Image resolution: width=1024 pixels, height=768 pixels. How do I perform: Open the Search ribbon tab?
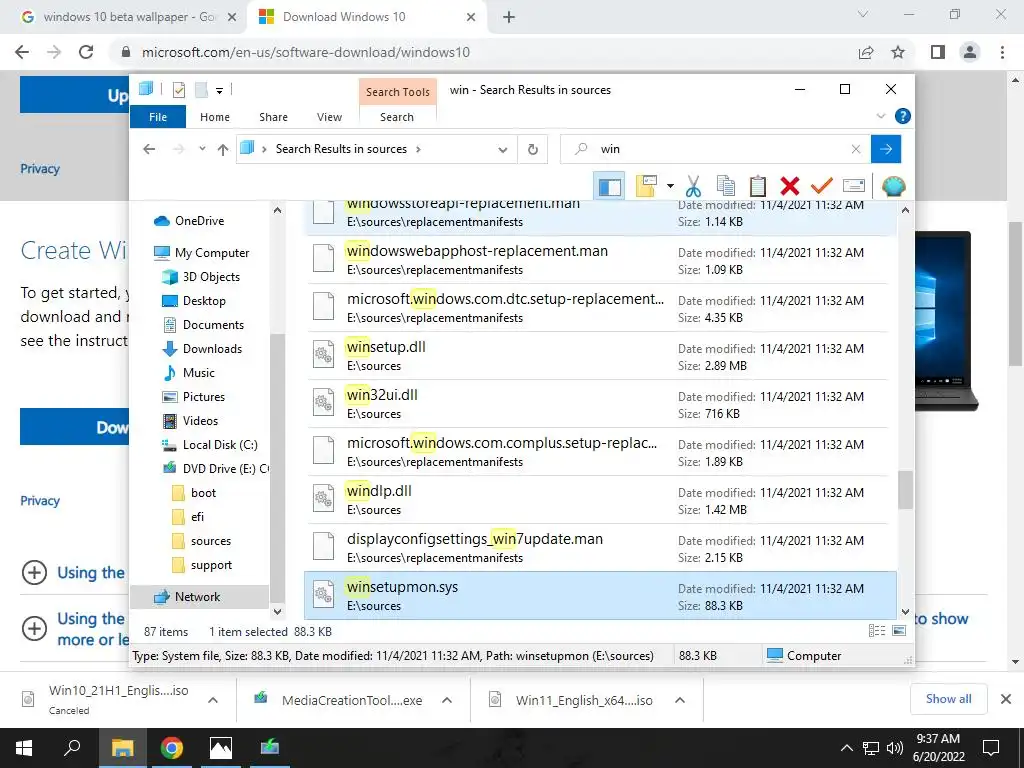click(397, 117)
